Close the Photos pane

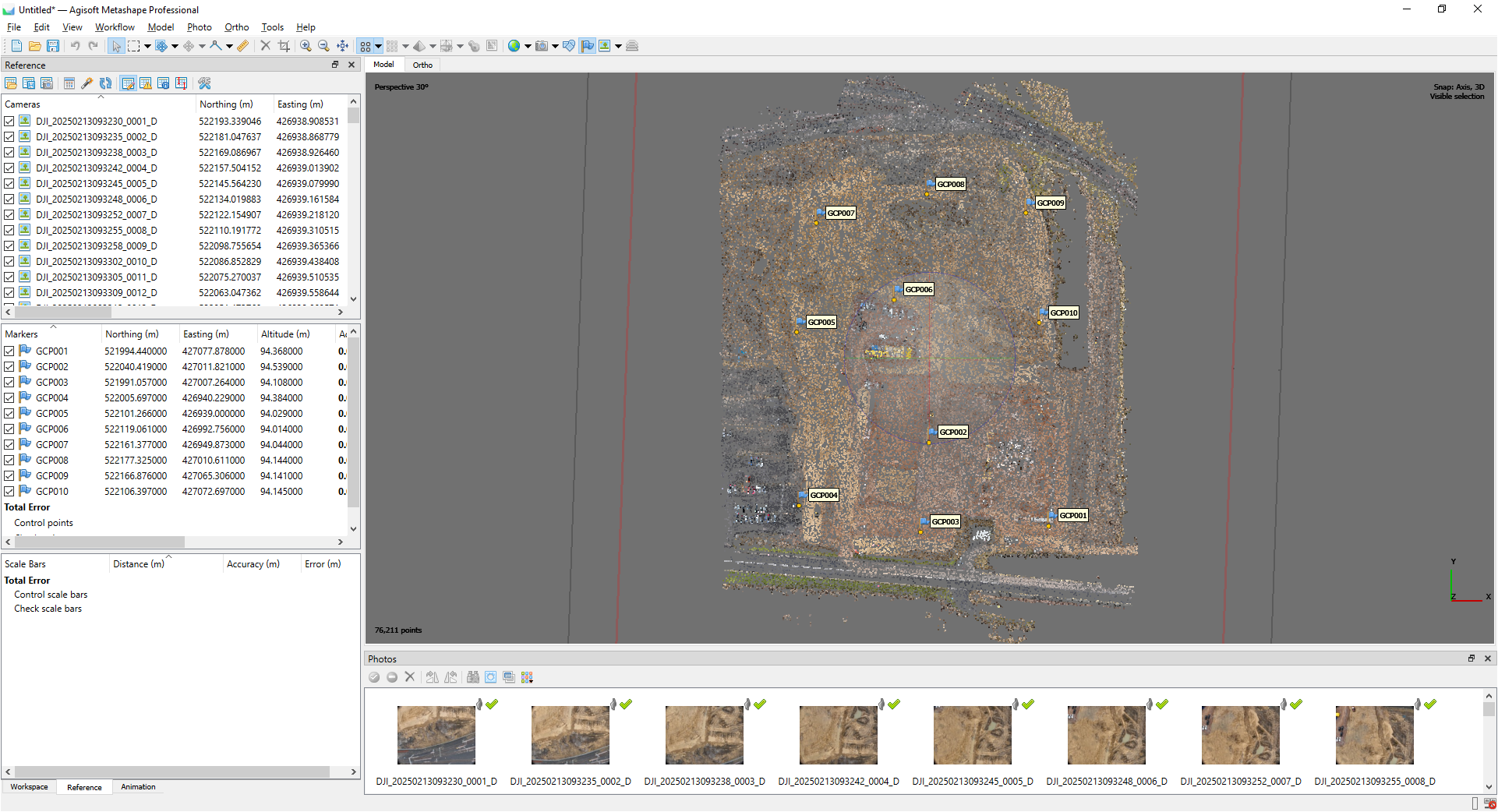[x=1487, y=658]
